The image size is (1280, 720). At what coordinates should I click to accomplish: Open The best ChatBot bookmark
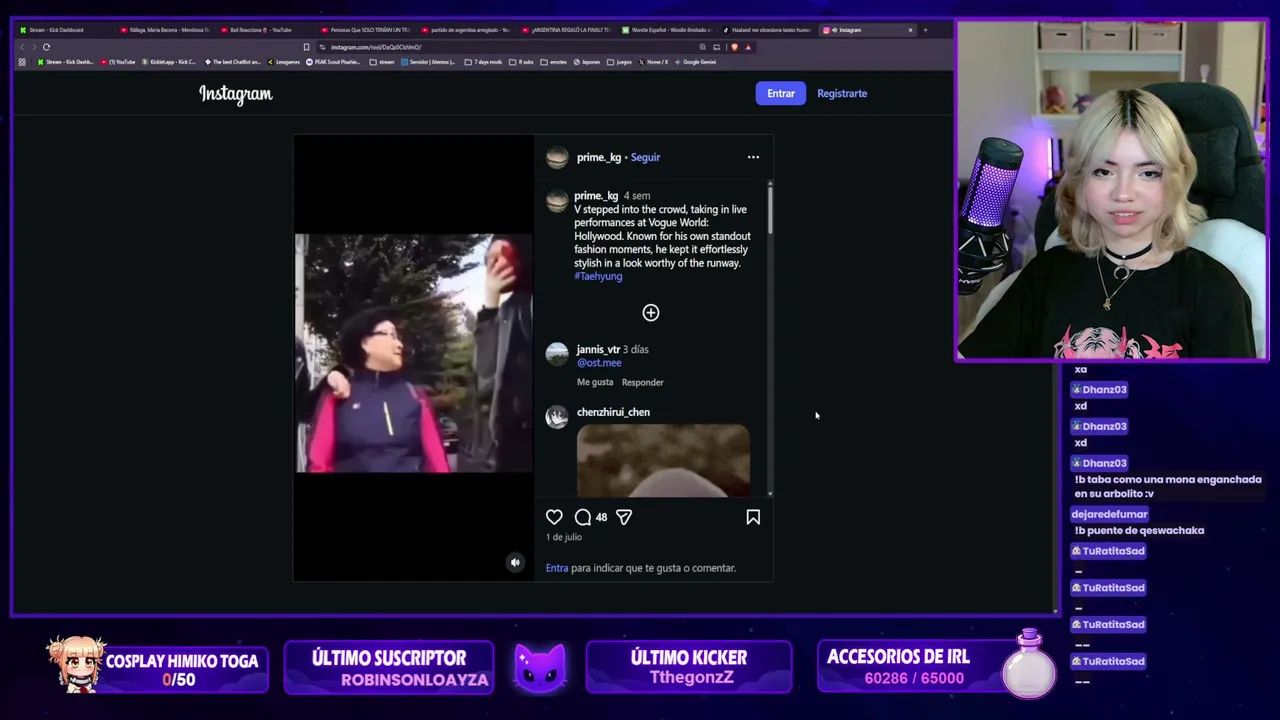tap(233, 62)
